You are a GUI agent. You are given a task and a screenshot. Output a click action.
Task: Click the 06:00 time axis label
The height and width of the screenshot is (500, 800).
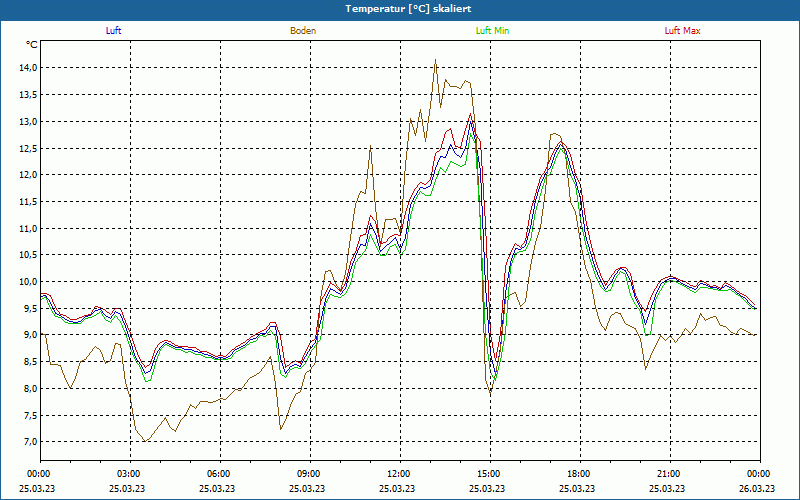[x=220, y=474]
